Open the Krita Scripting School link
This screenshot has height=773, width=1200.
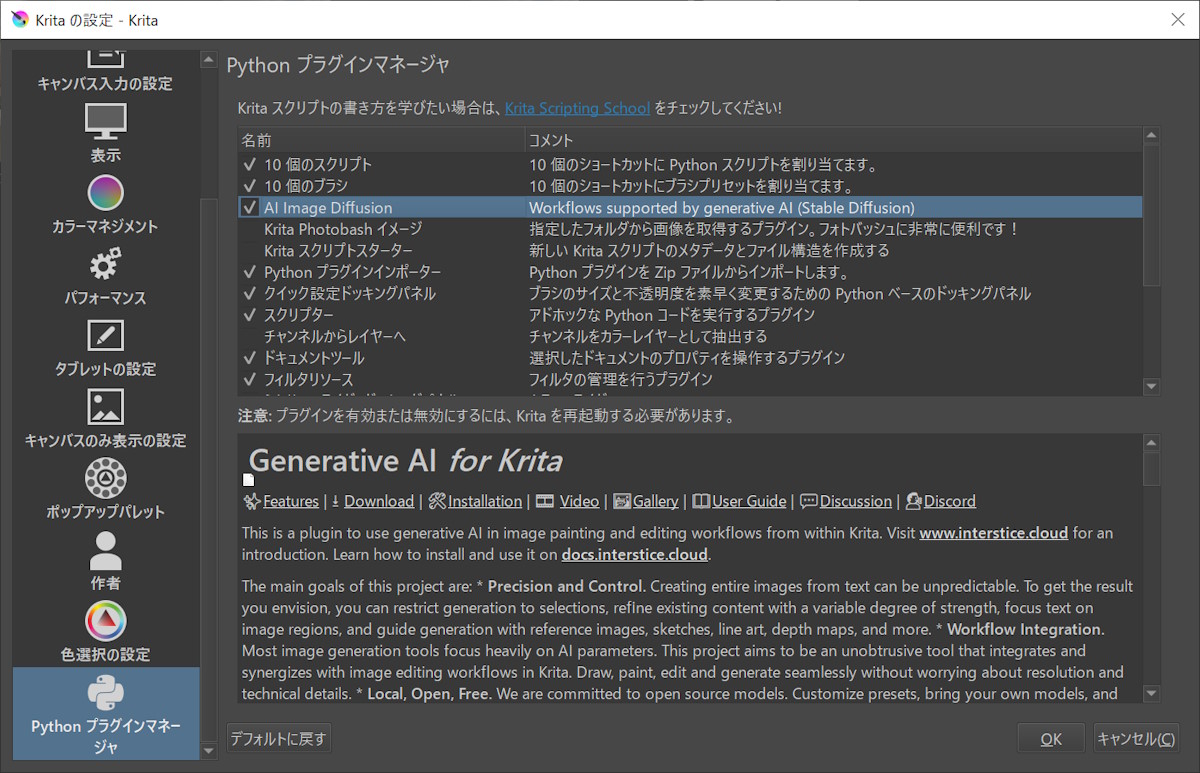tap(577, 108)
